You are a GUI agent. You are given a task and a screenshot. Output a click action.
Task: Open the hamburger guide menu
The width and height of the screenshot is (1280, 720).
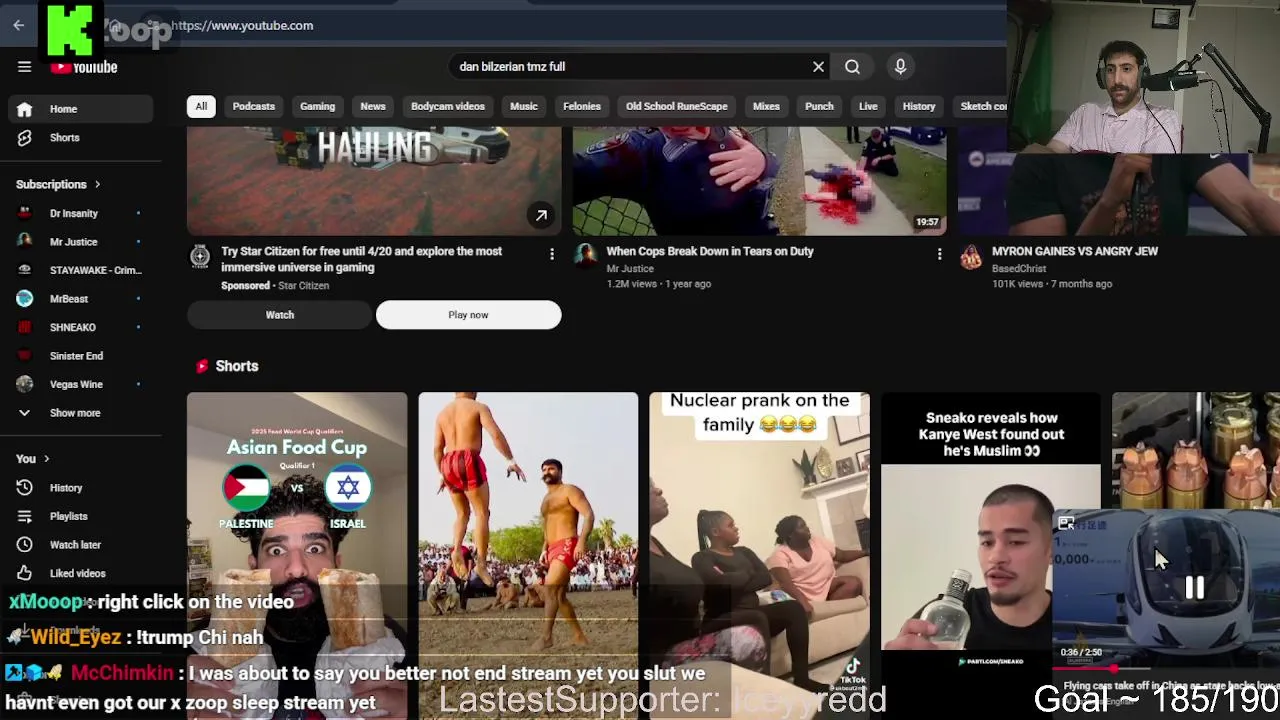24,67
